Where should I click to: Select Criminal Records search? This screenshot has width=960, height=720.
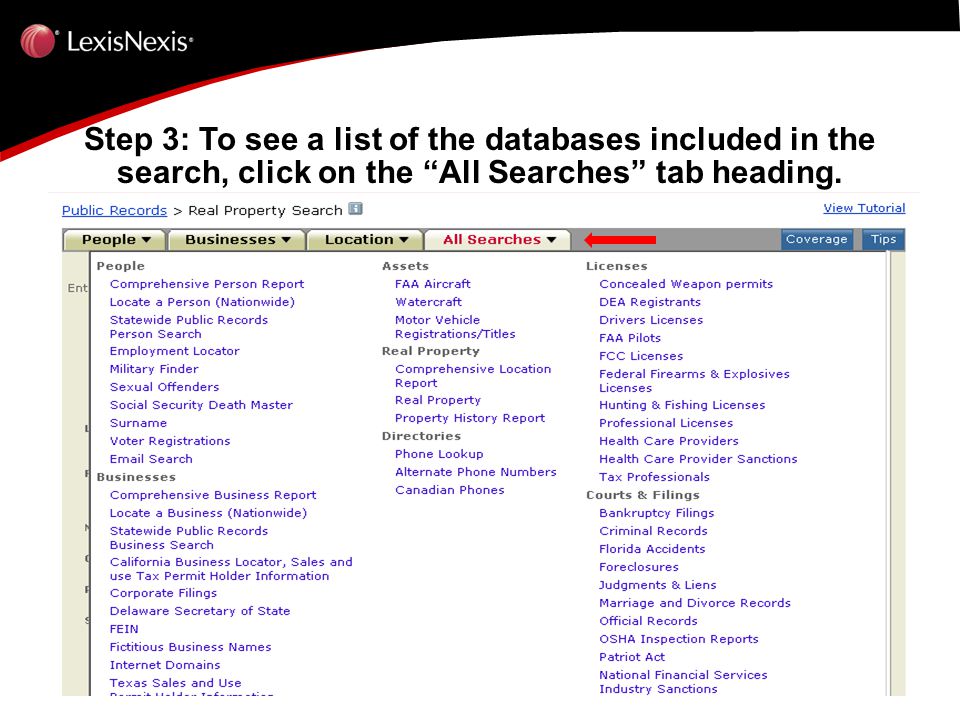pyautogui.click(x=653, y=531)
